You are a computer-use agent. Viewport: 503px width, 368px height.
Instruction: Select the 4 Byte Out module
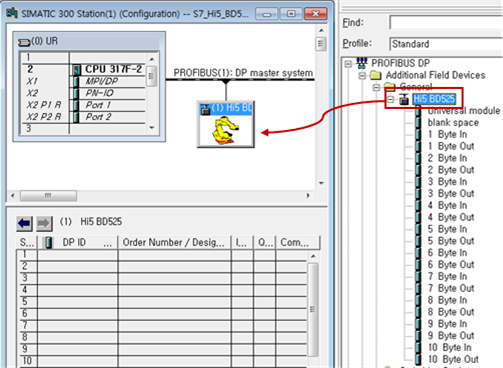point(451,217)
